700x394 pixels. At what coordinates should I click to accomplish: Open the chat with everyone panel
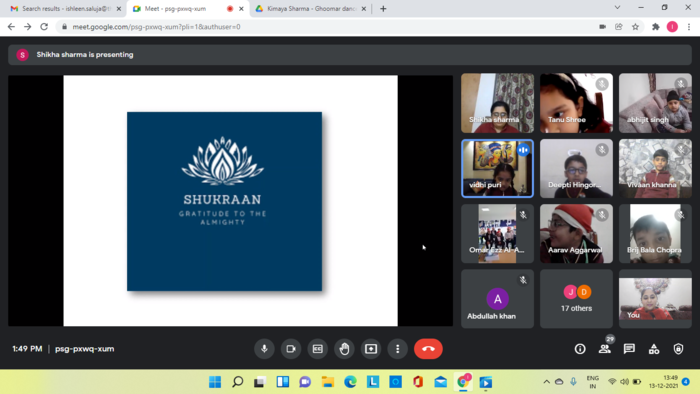(x=629, y=349)
